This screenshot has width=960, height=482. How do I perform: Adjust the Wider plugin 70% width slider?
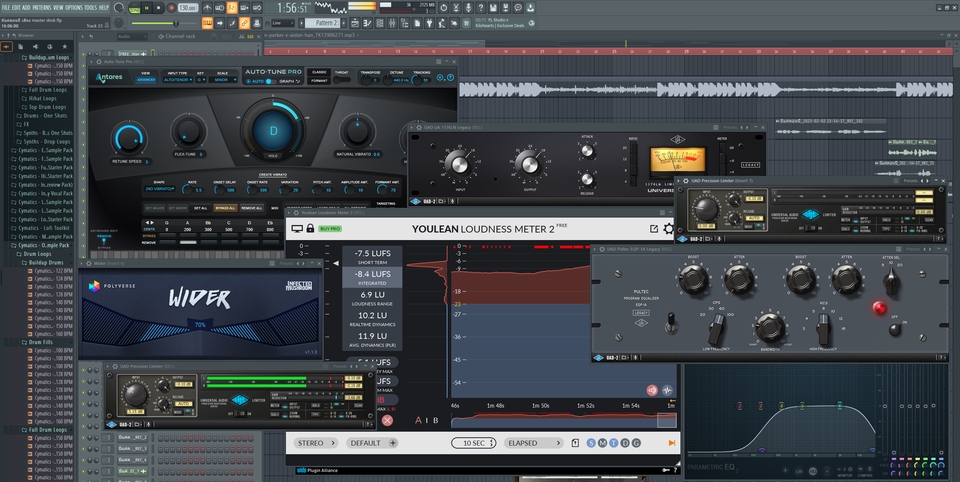[x=200, y=325]
